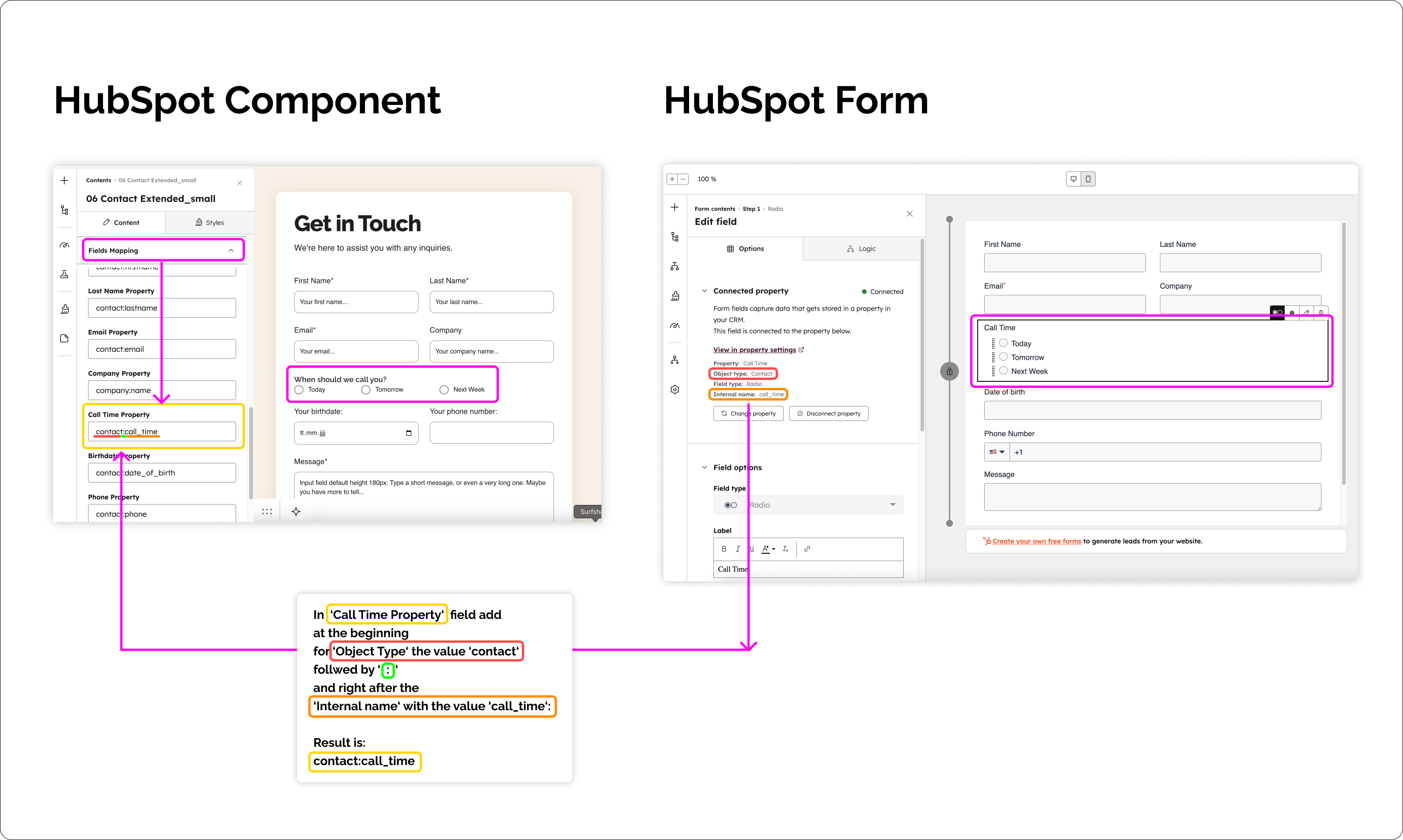Click the lock icon on form step line
1403x840 pixels.
coord(949,372)
